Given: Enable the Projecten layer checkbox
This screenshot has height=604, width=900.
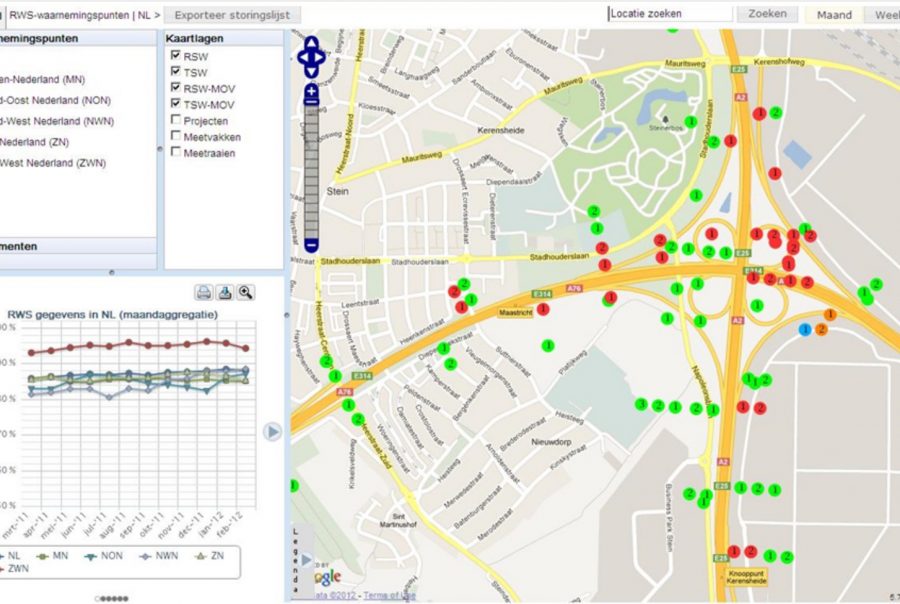Looking at the screenshot, I should [x=176, y=120].
